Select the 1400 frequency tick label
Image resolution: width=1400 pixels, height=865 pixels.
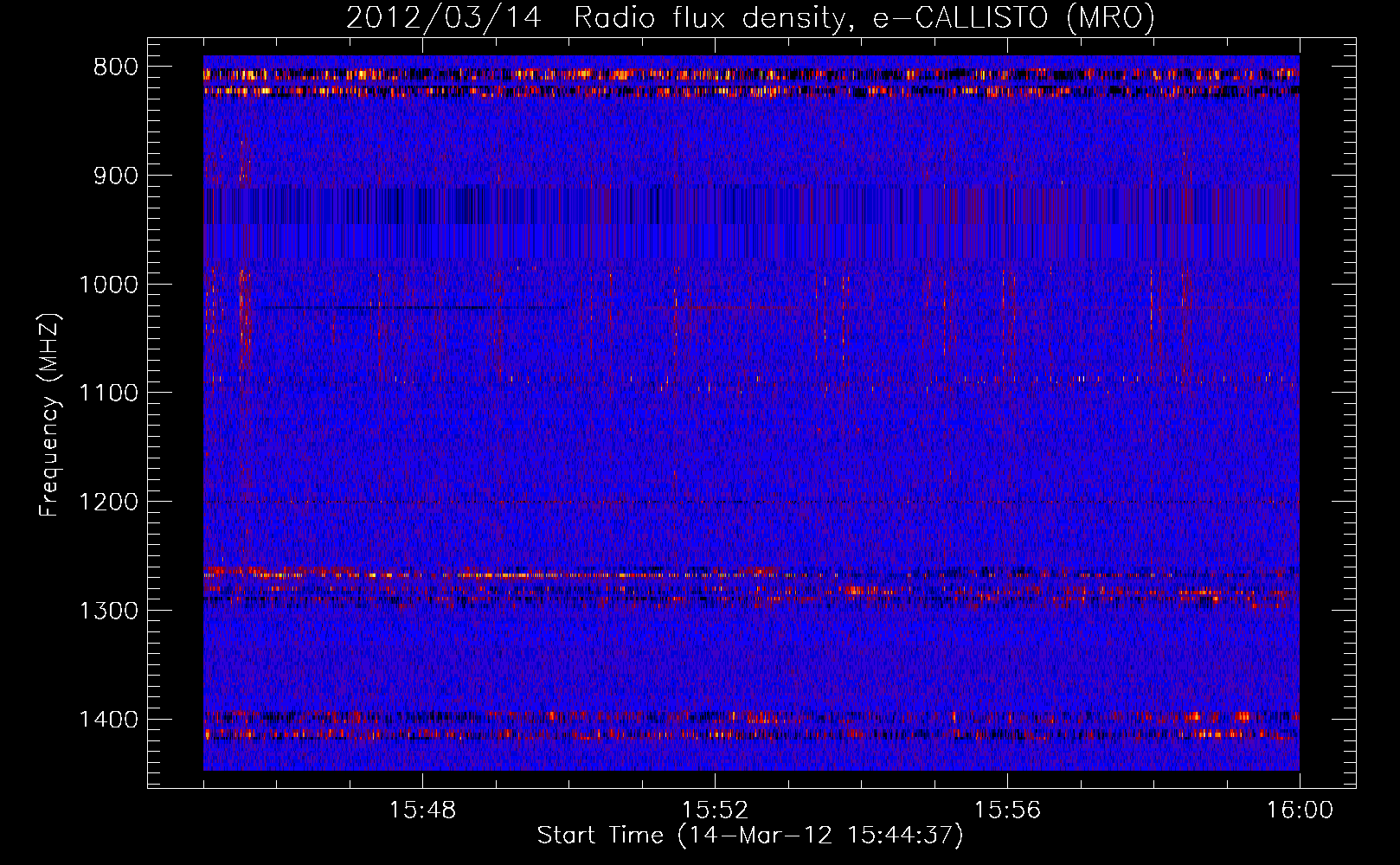click(109, 720)
